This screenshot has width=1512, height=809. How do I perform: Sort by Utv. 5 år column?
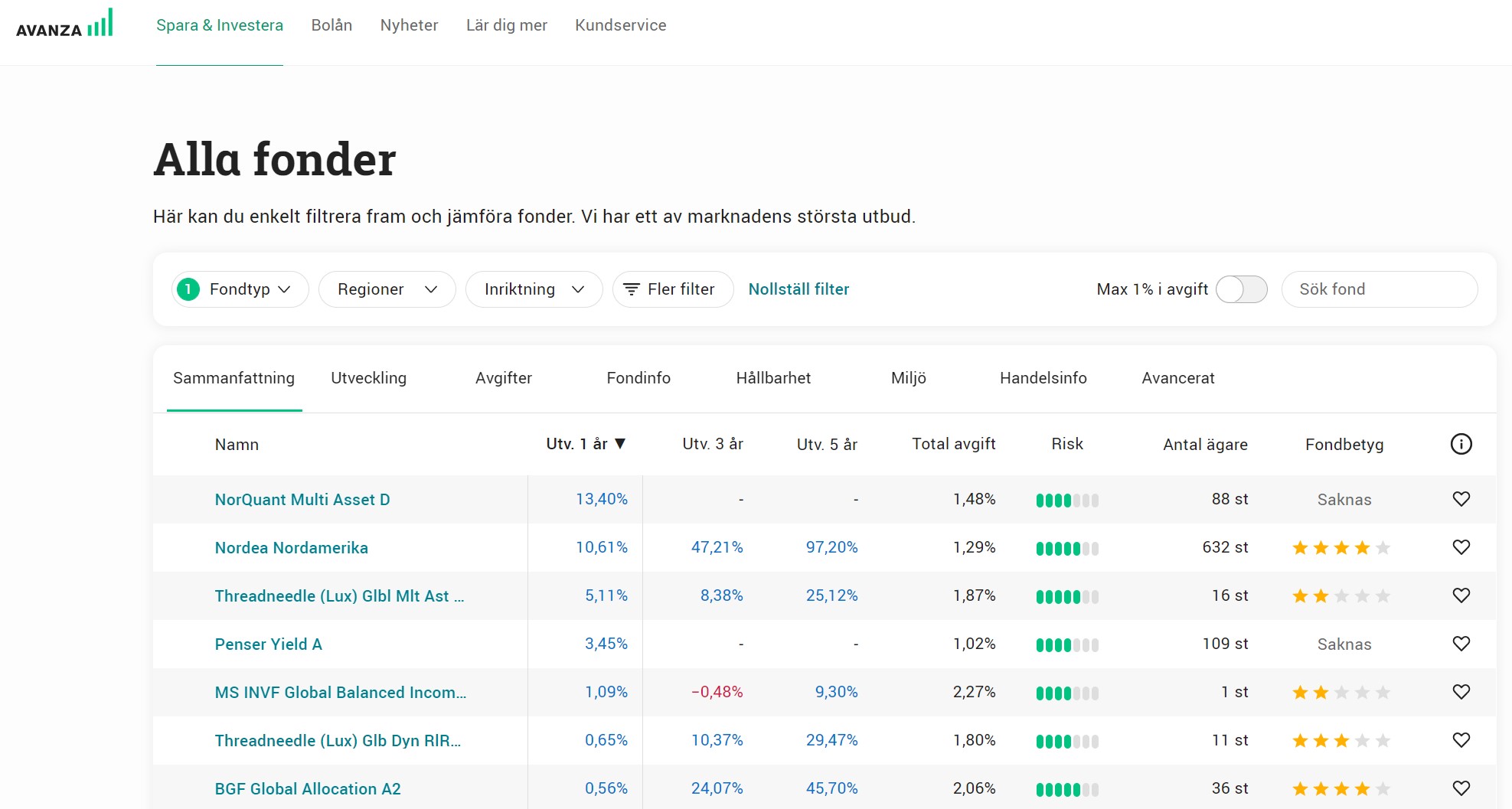click(x=827, y=444)
